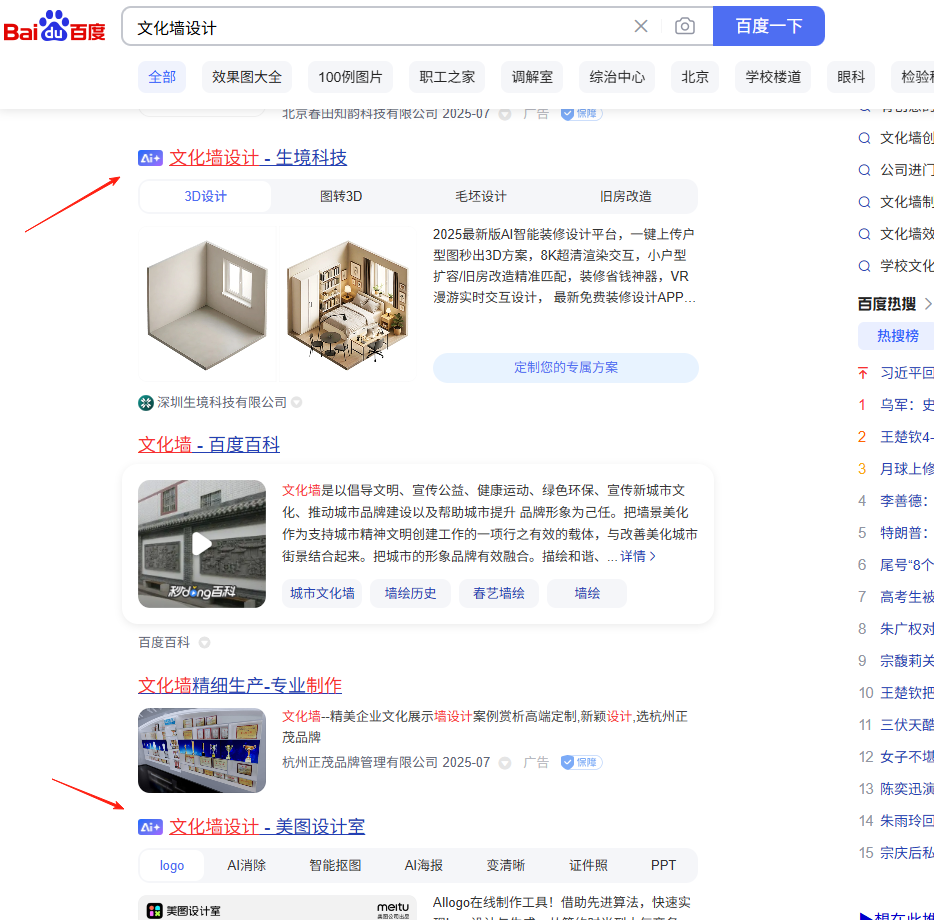Click the 春艺墙绘 tag

click(x=499, y=593)
